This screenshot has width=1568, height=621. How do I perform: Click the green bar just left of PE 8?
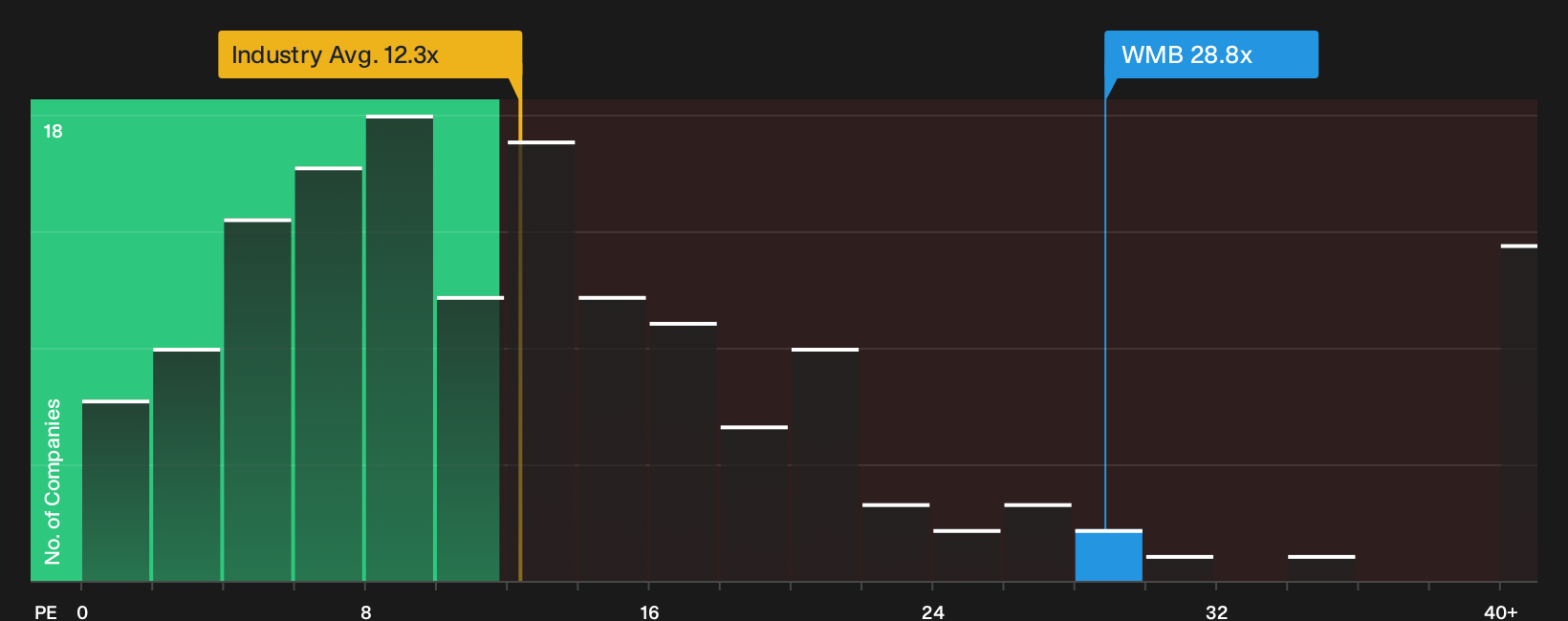coord(328,374)
